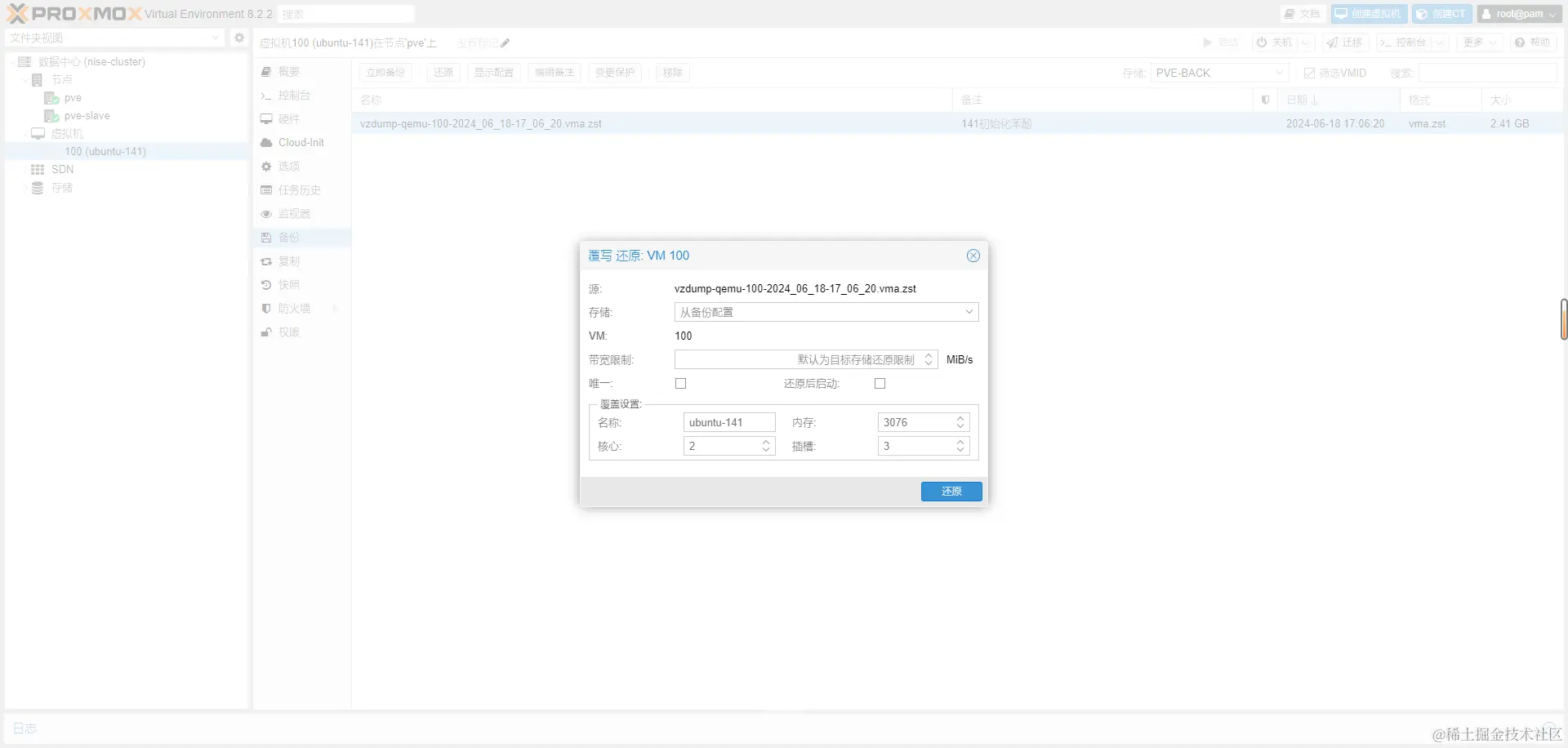Click the shield column header icon
Screen dimensions: 1568x748
pos(1265,100)
